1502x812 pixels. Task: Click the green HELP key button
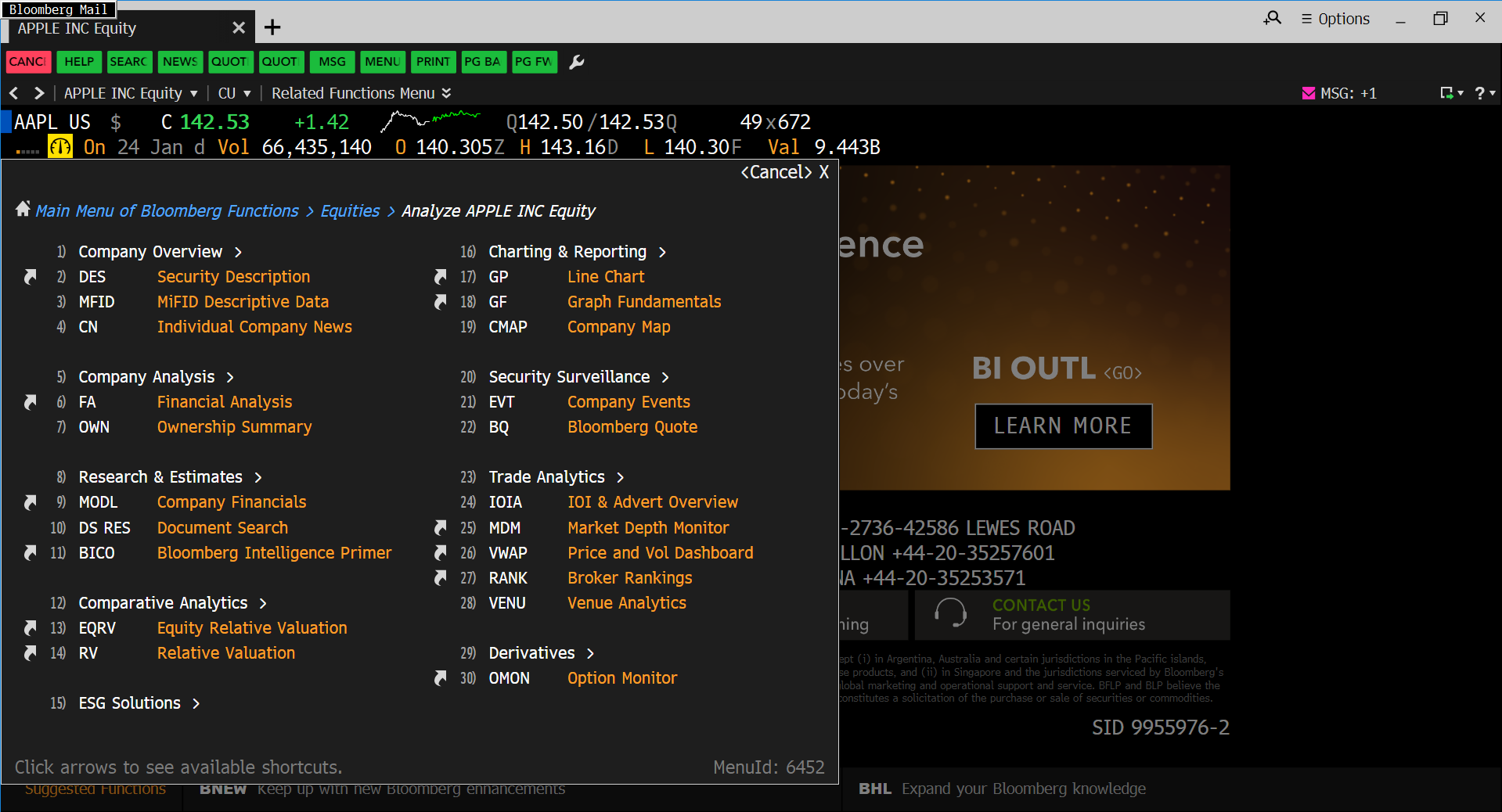tap(79, 62)
